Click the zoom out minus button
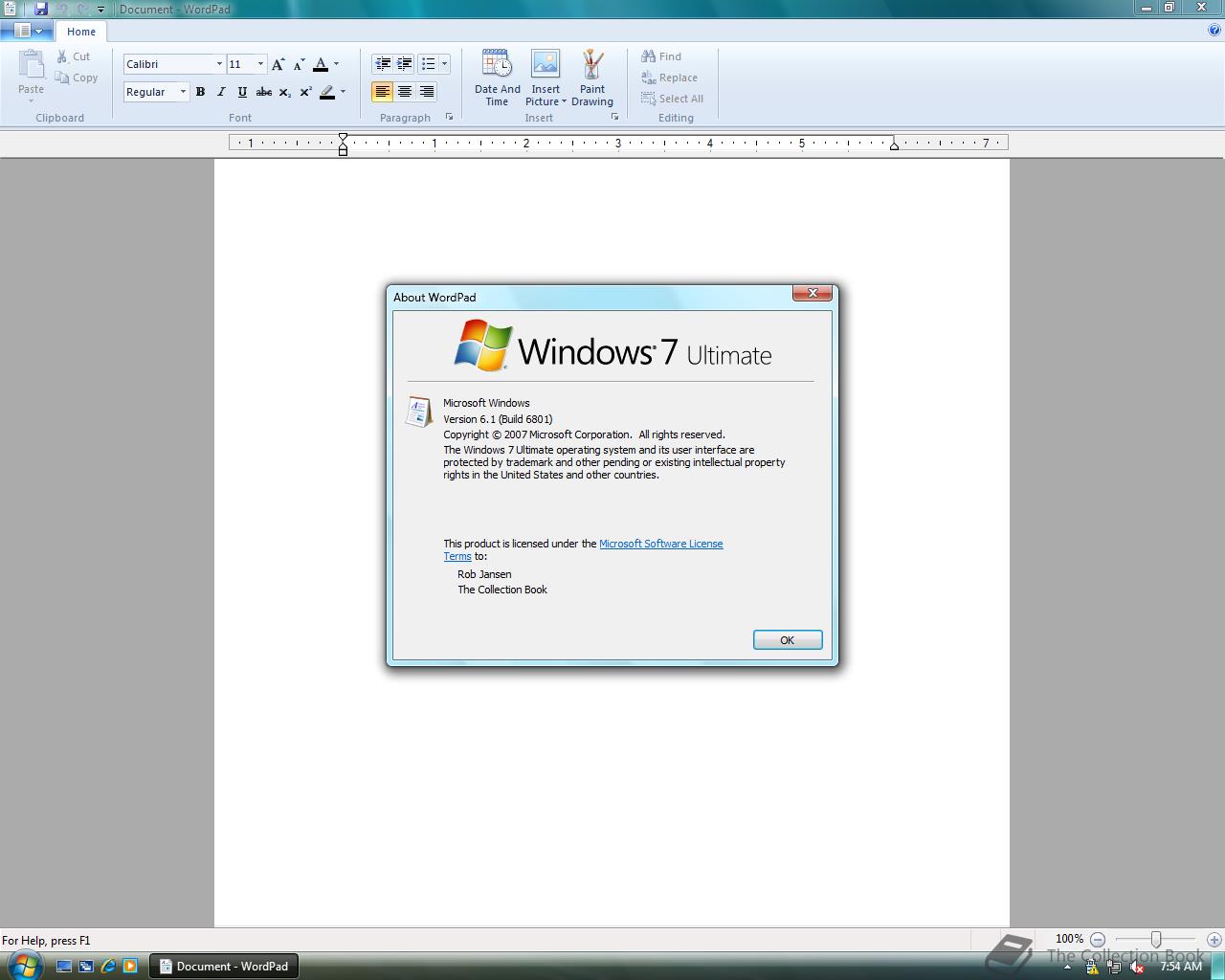The width and height of the screenshot is (1225, 980). tap(1098, 940)
